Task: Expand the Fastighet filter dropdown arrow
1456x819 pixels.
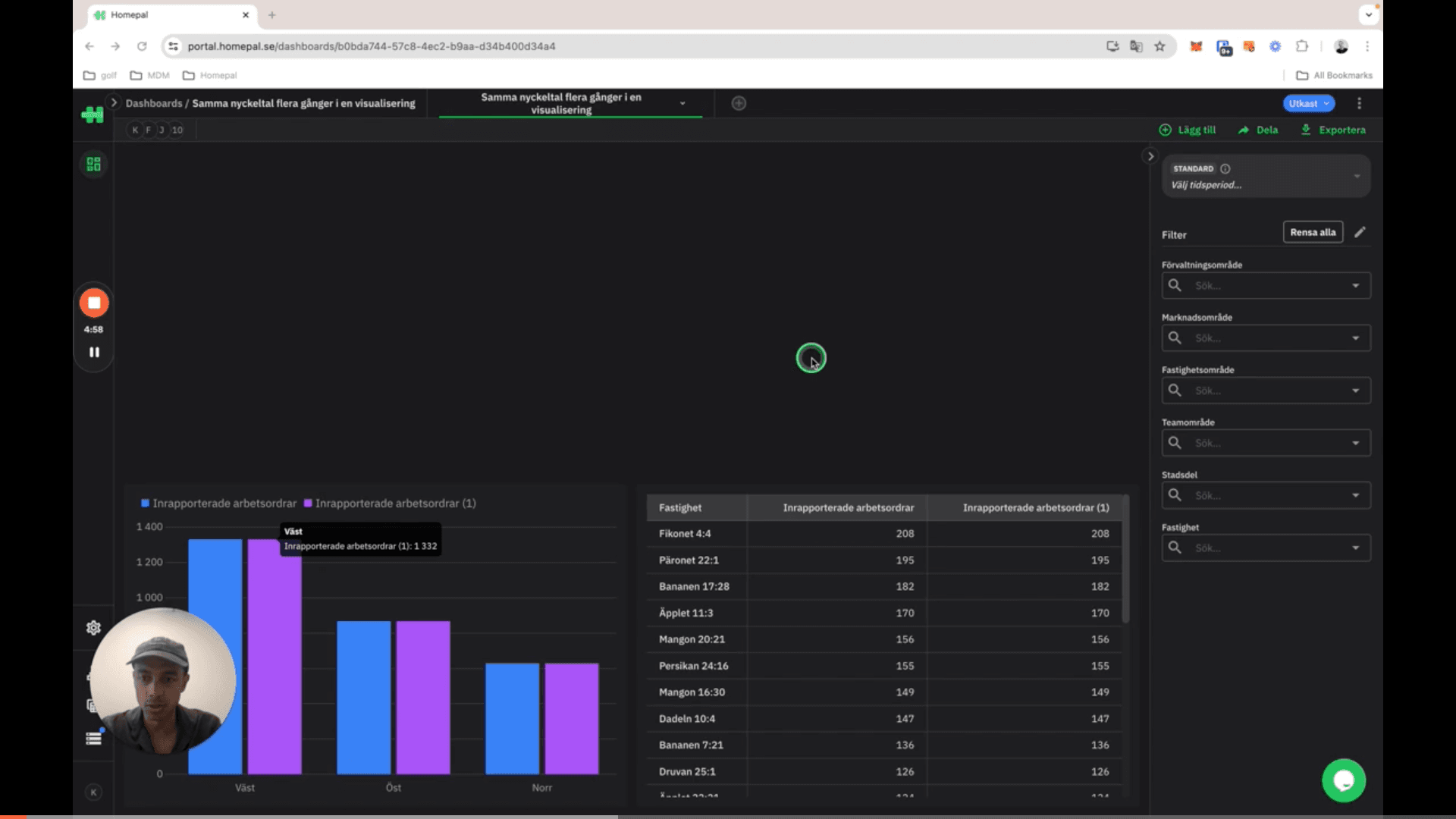Action: tap(1355, 548)
